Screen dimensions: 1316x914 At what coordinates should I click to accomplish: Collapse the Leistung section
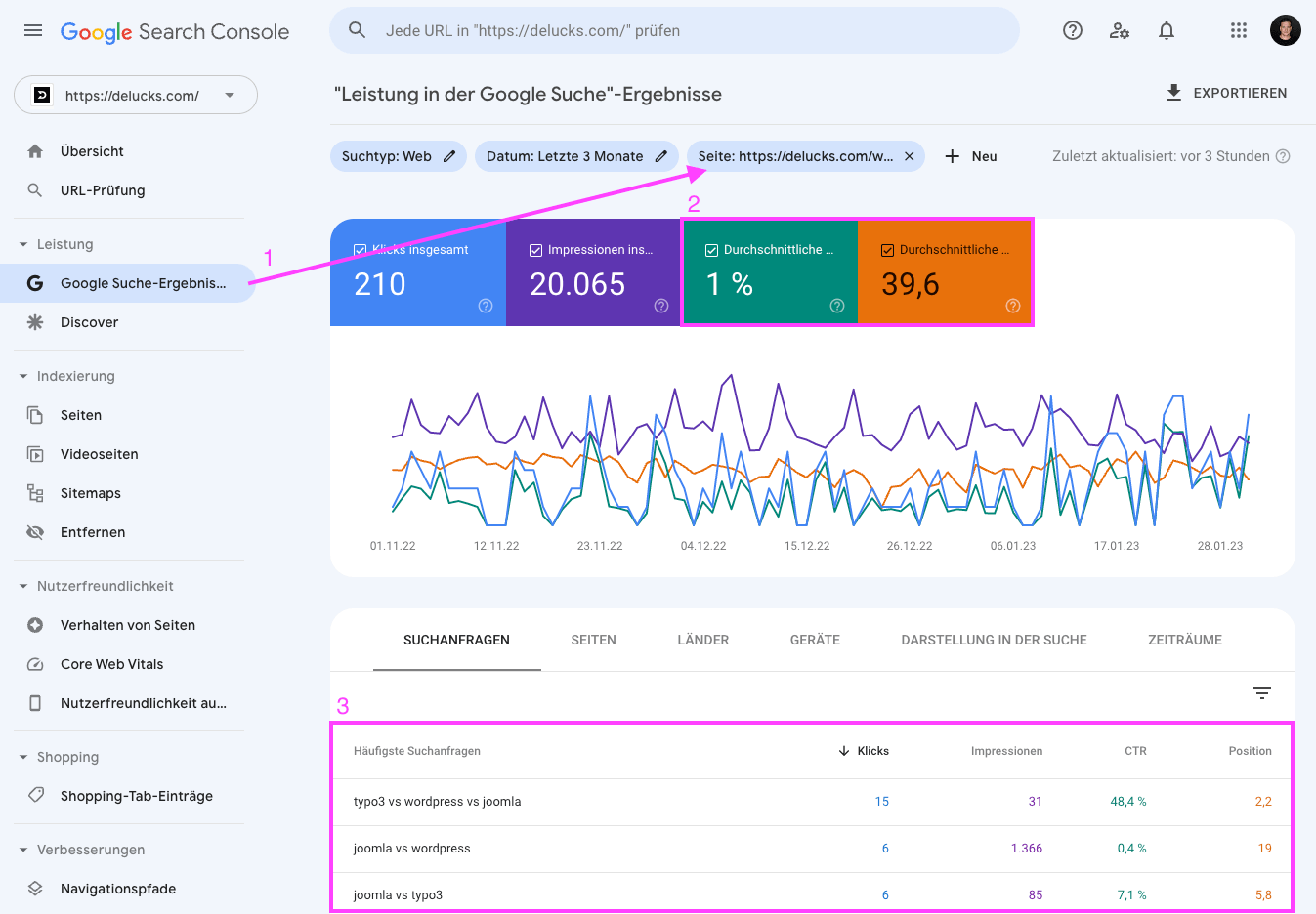tap(23, 244)
